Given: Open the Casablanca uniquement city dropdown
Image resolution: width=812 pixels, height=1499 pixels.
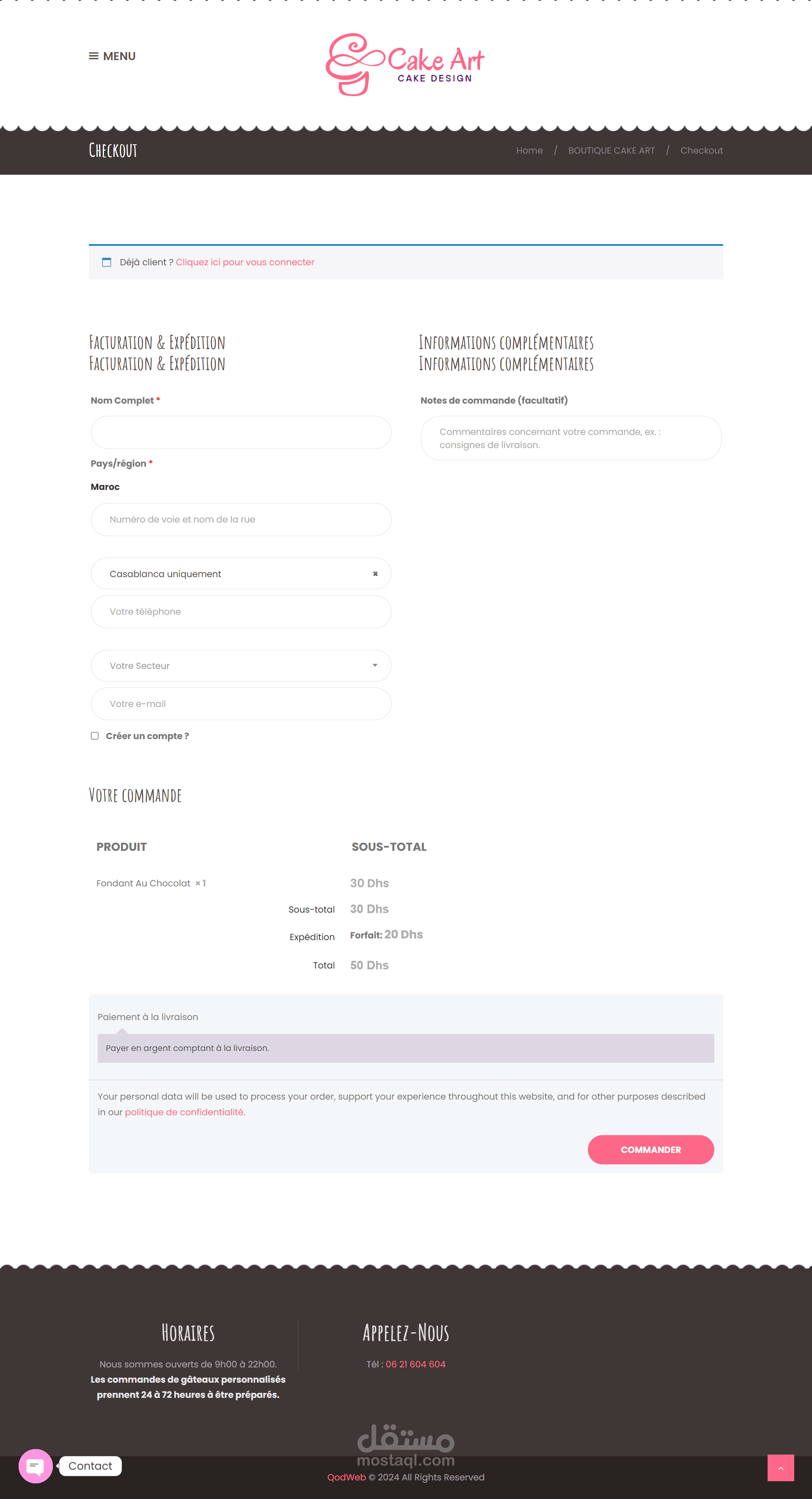Looking at the screenshot, I should (241, 574).
